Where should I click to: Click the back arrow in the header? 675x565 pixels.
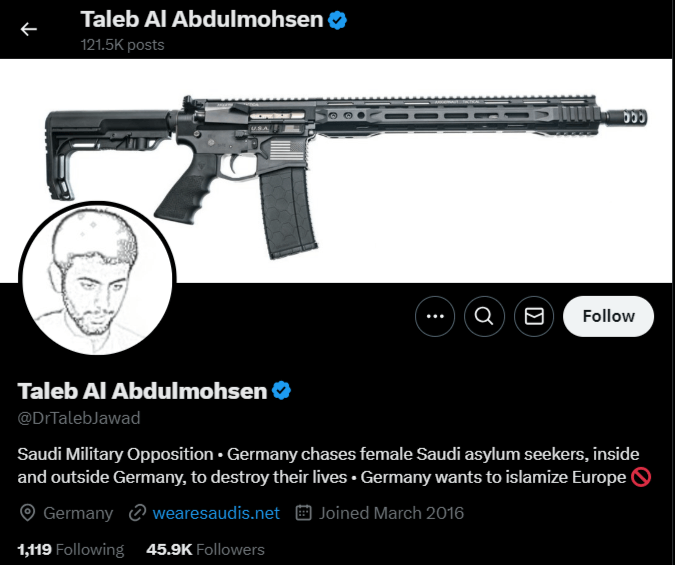click(29, 29)
